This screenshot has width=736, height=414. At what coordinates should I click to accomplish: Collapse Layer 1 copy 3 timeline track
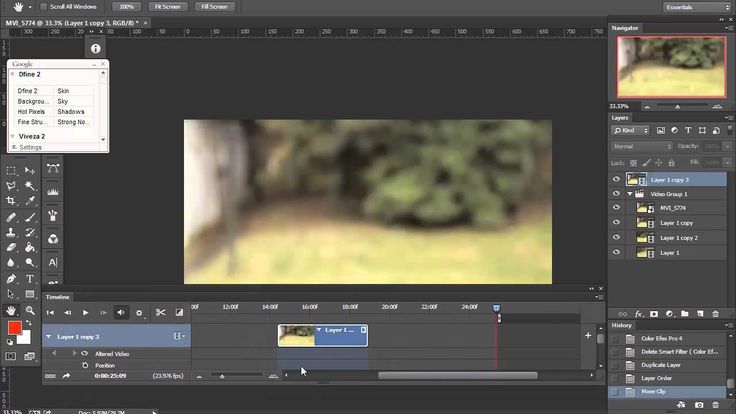(48, 337)
